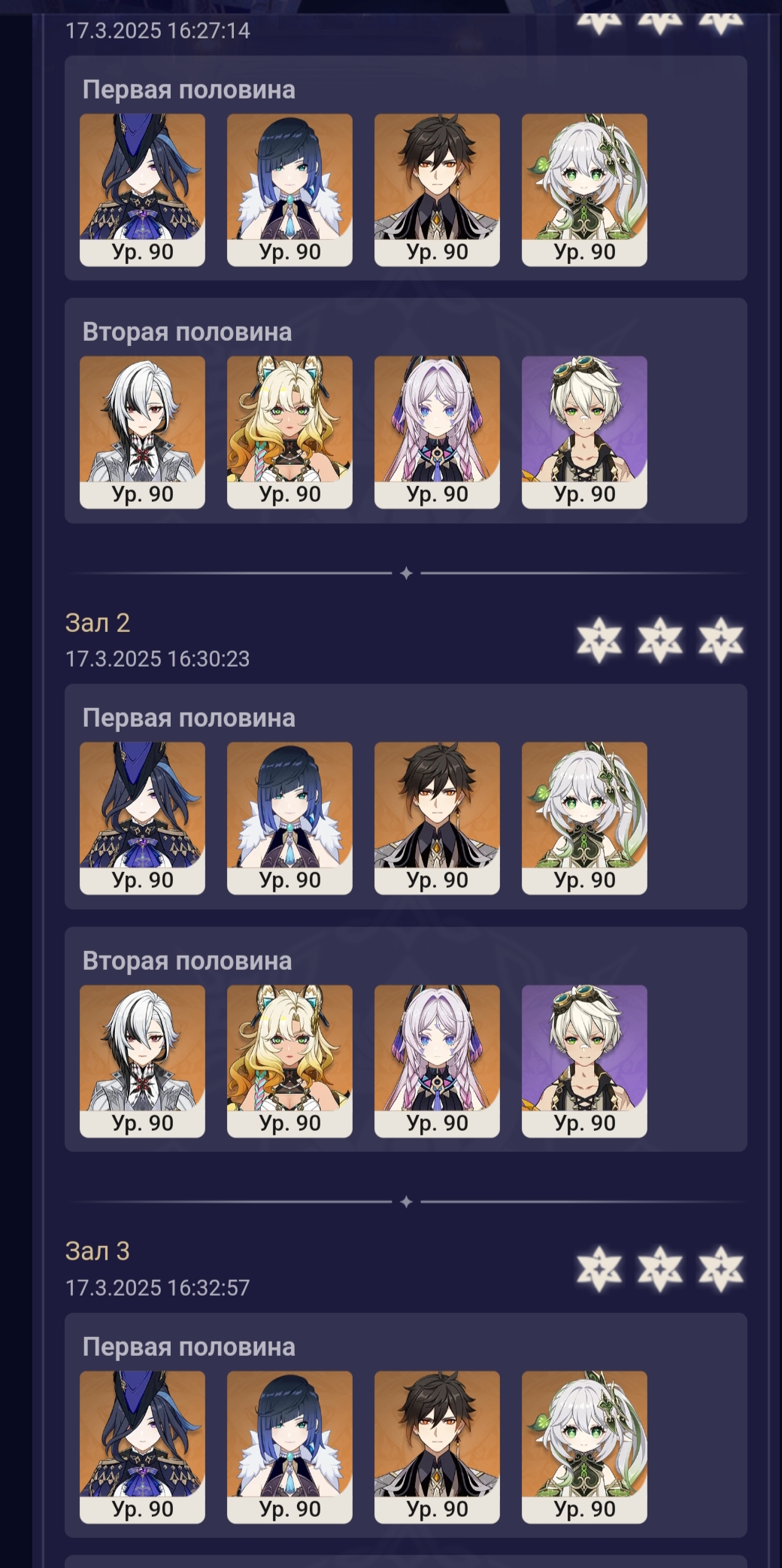The width and height of the screenshot is (782, 1568).
Task: Tap Arlecchino portrait in topmost second half
Action: [x=142, y=432]
